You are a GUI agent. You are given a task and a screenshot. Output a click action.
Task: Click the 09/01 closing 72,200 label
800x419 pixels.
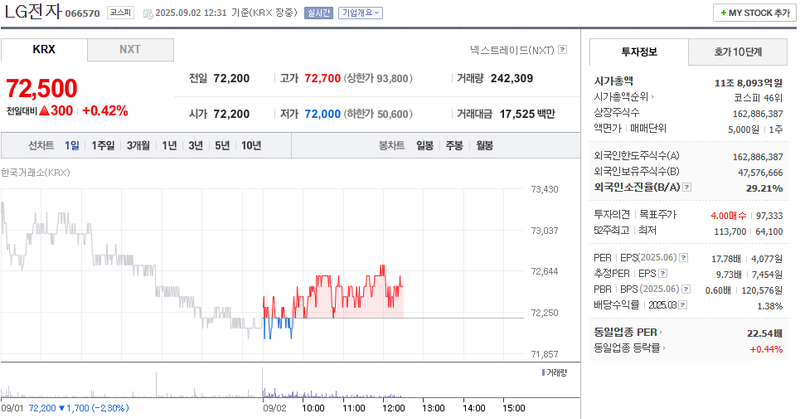tap(42, 408)
